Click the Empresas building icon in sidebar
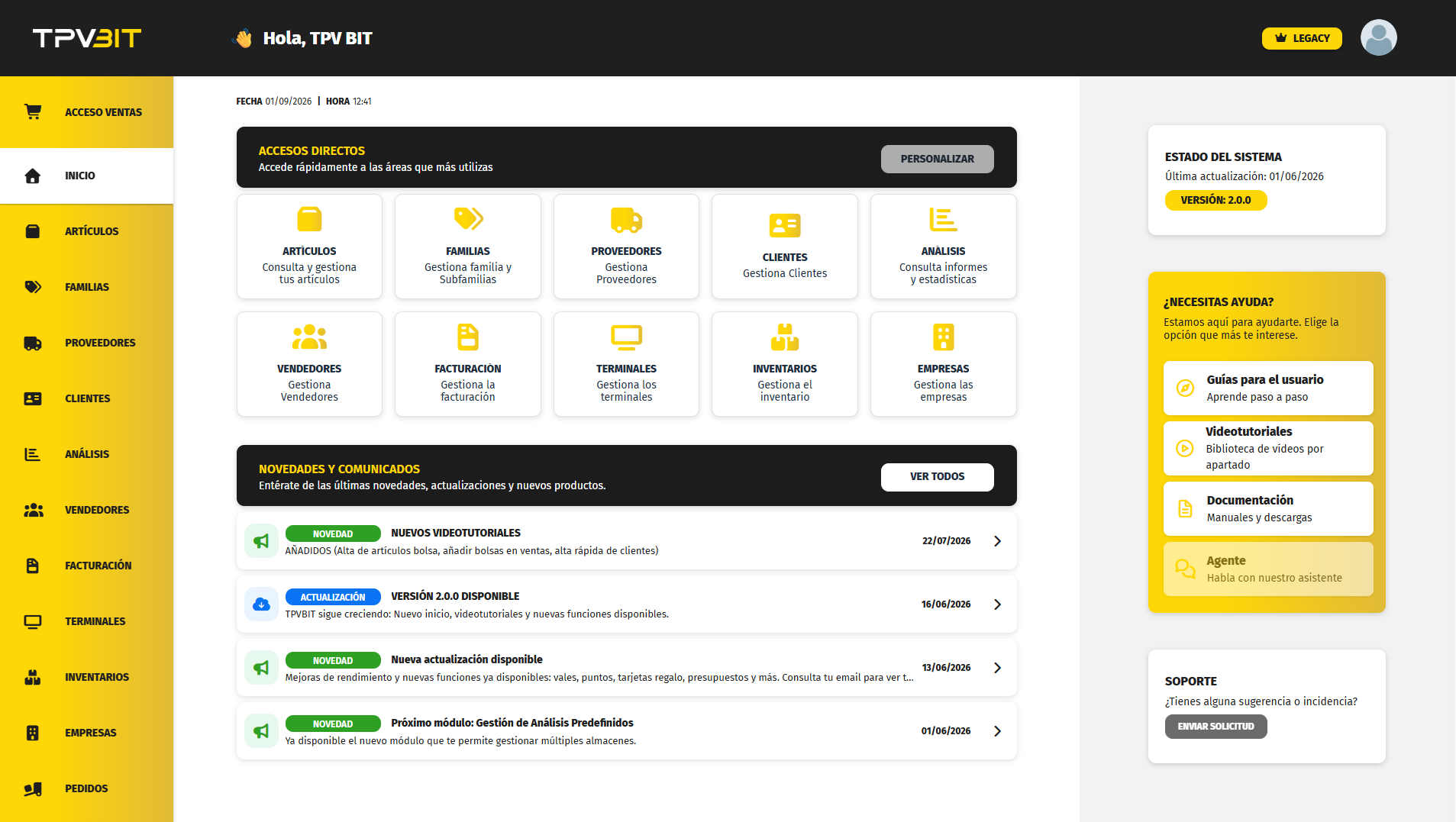 point(33,733)
